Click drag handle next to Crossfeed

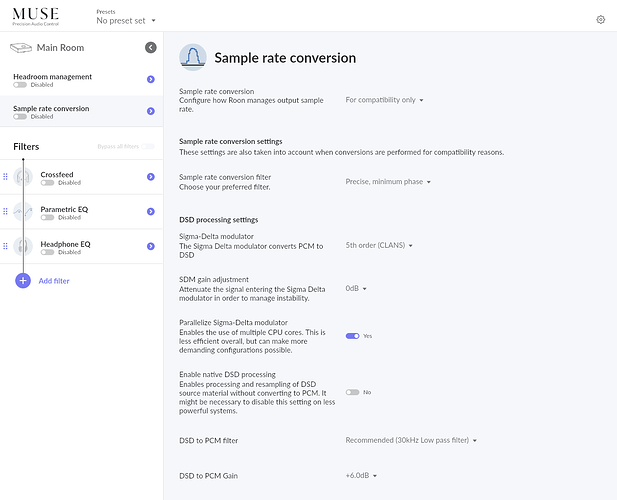coord(5,178)
